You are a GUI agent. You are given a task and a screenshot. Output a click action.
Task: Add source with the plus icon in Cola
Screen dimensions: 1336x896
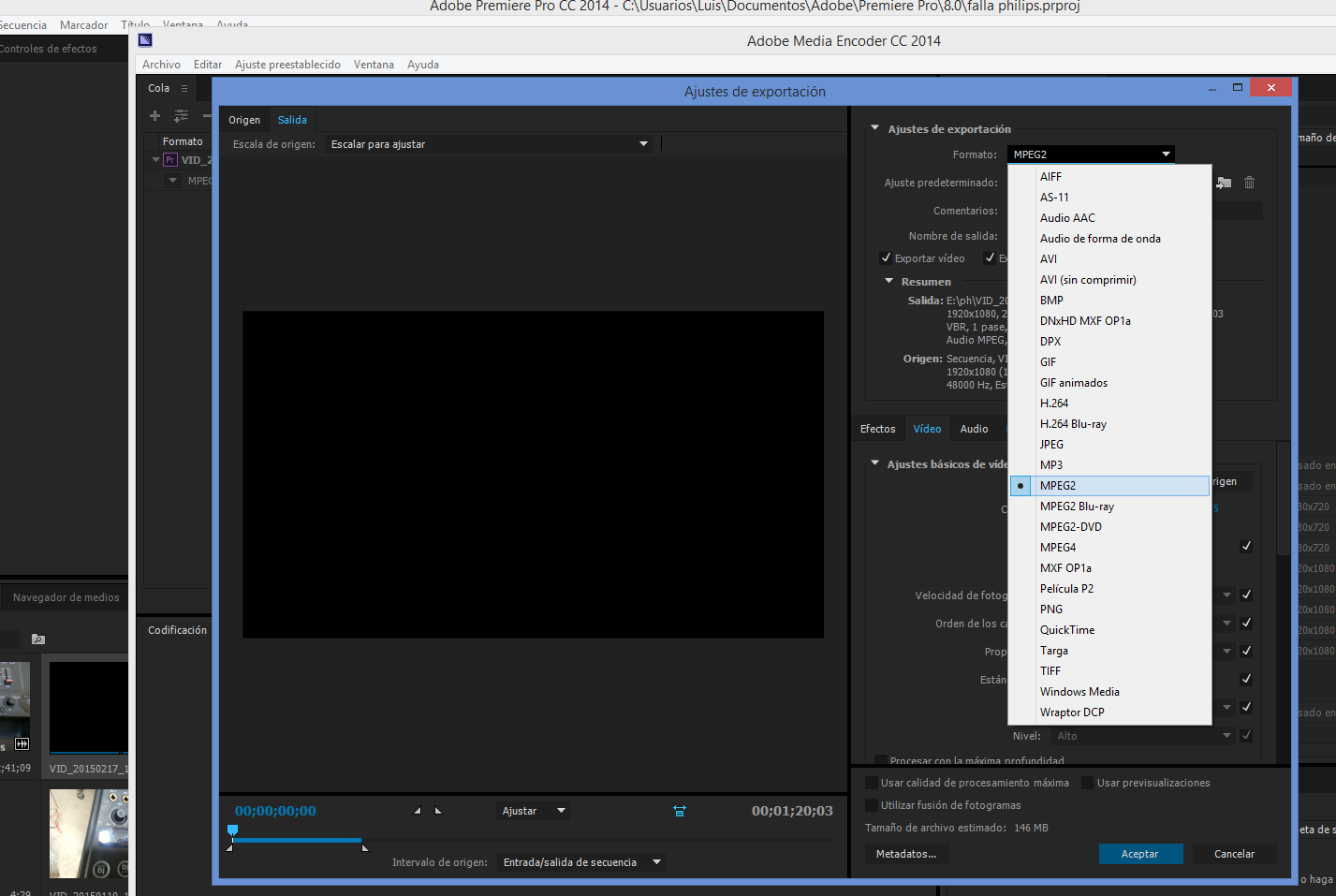tap(155, 116)
